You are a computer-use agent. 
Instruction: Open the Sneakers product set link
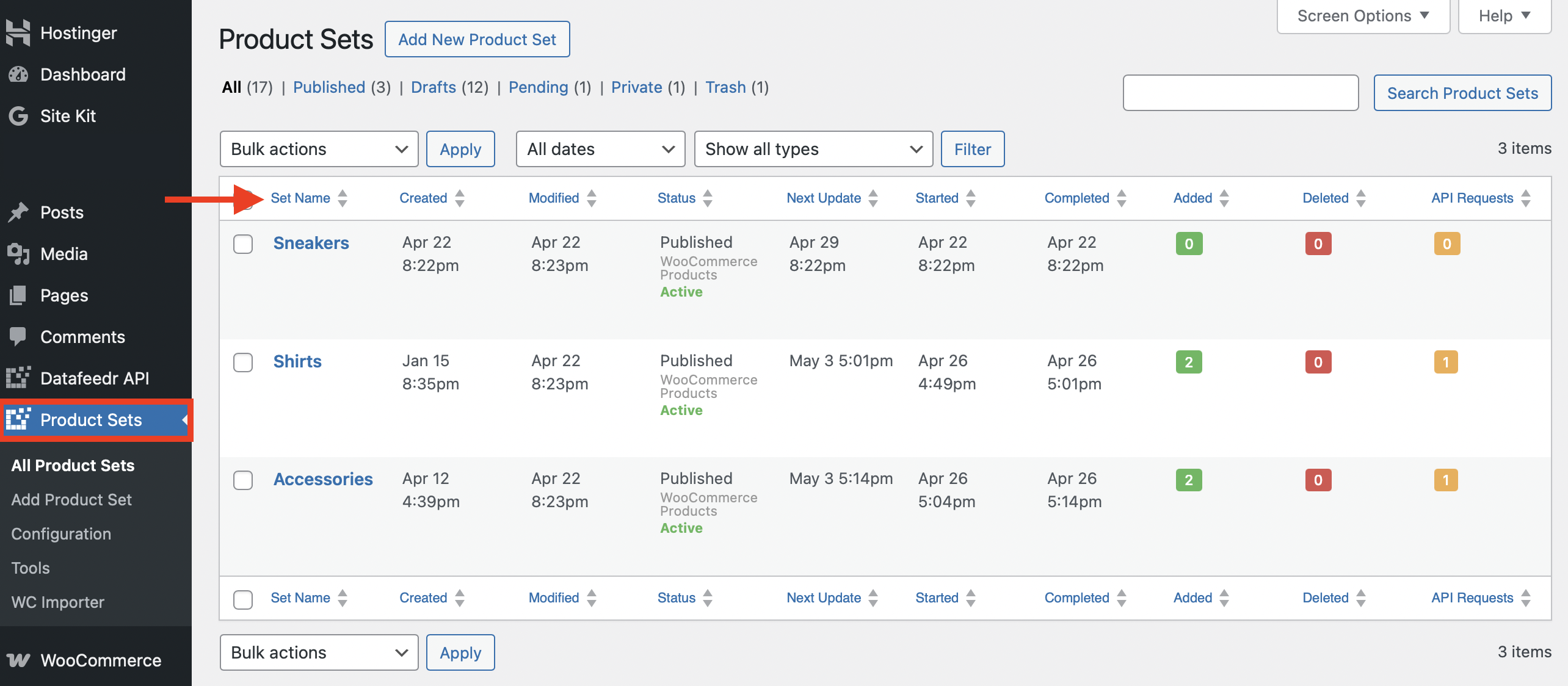(x=311, y=243)
